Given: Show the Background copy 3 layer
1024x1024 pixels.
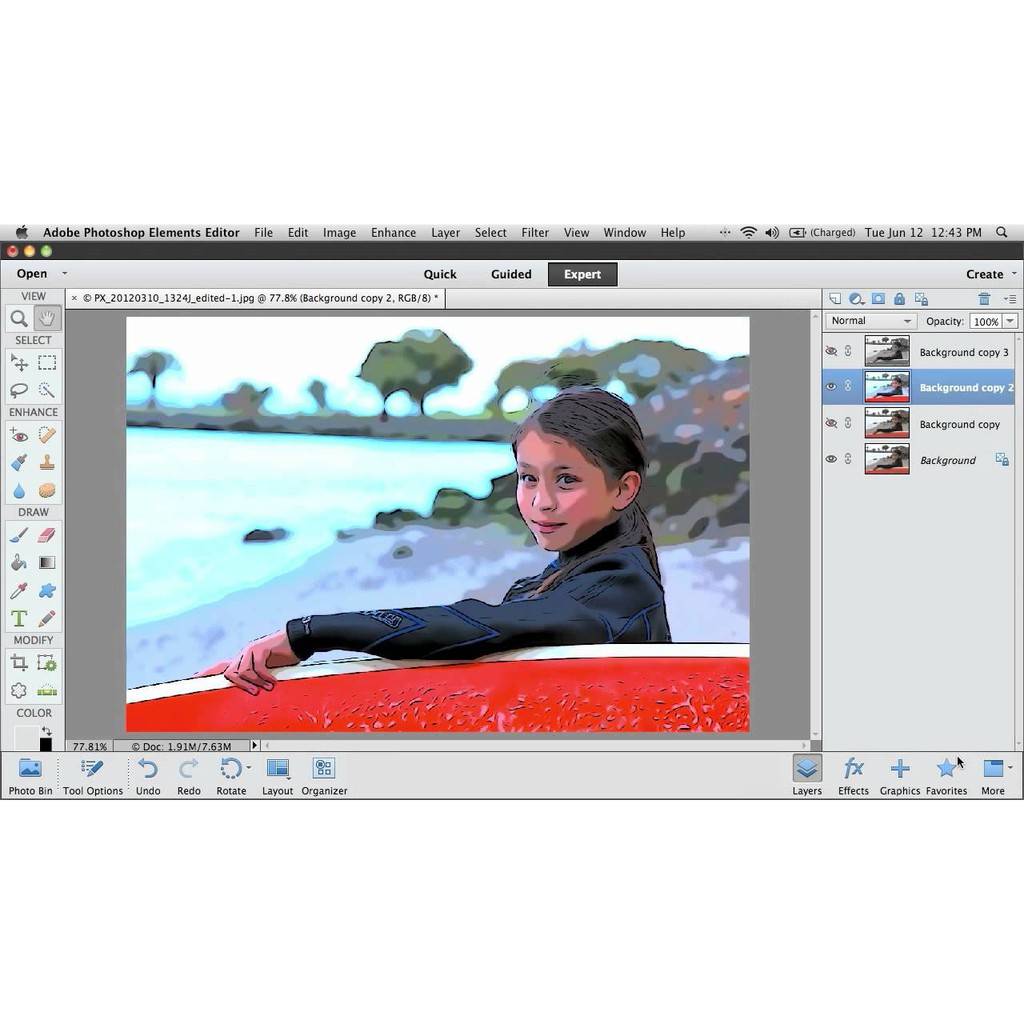Looking at the screenshot, I should [831, 352].
